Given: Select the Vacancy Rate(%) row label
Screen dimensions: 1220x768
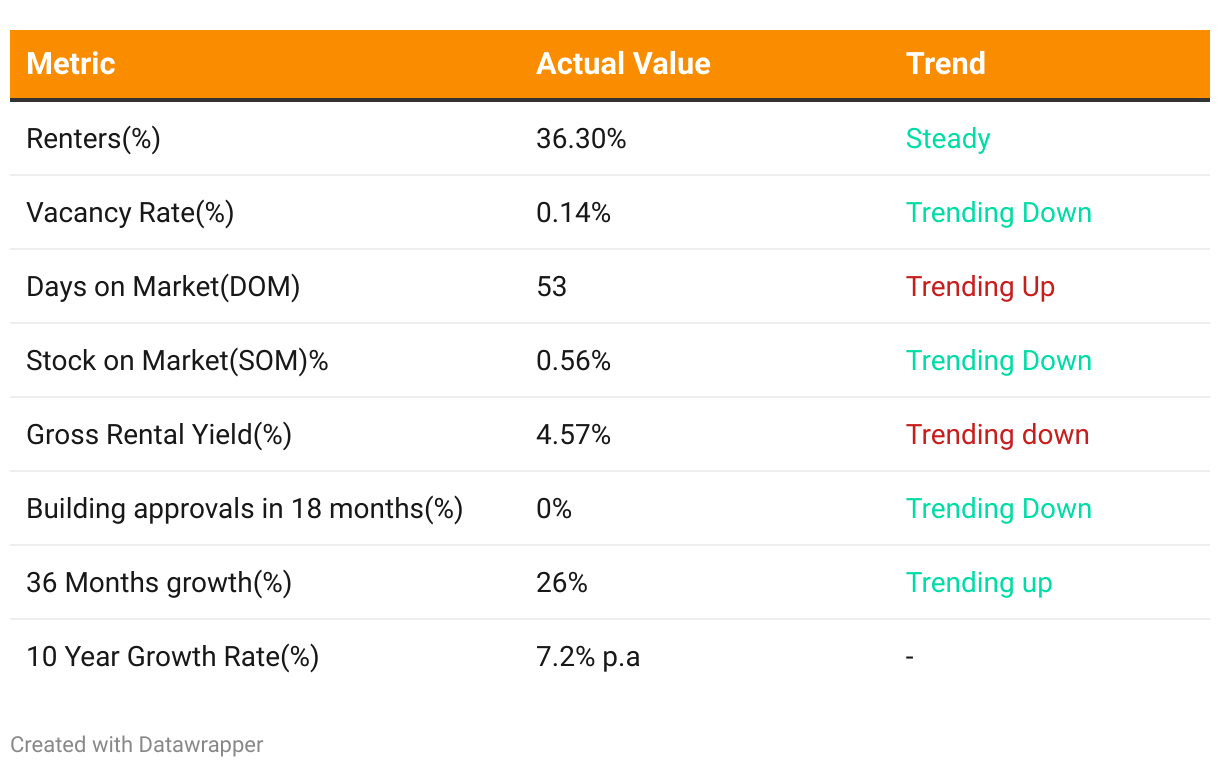Looking at the screenshot, I should [x=130, y=213].
